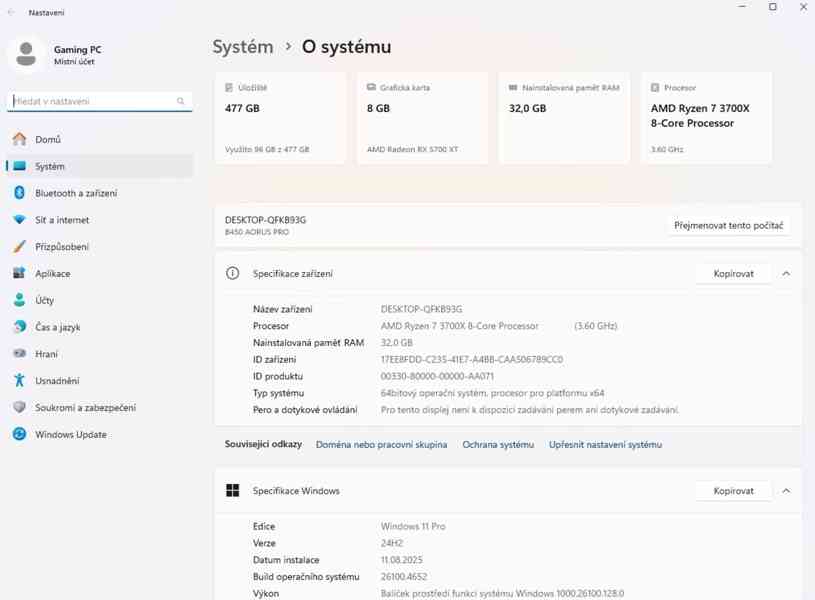Click the RAM memory card icon
The image size is (815, 600).
point(513,87)
